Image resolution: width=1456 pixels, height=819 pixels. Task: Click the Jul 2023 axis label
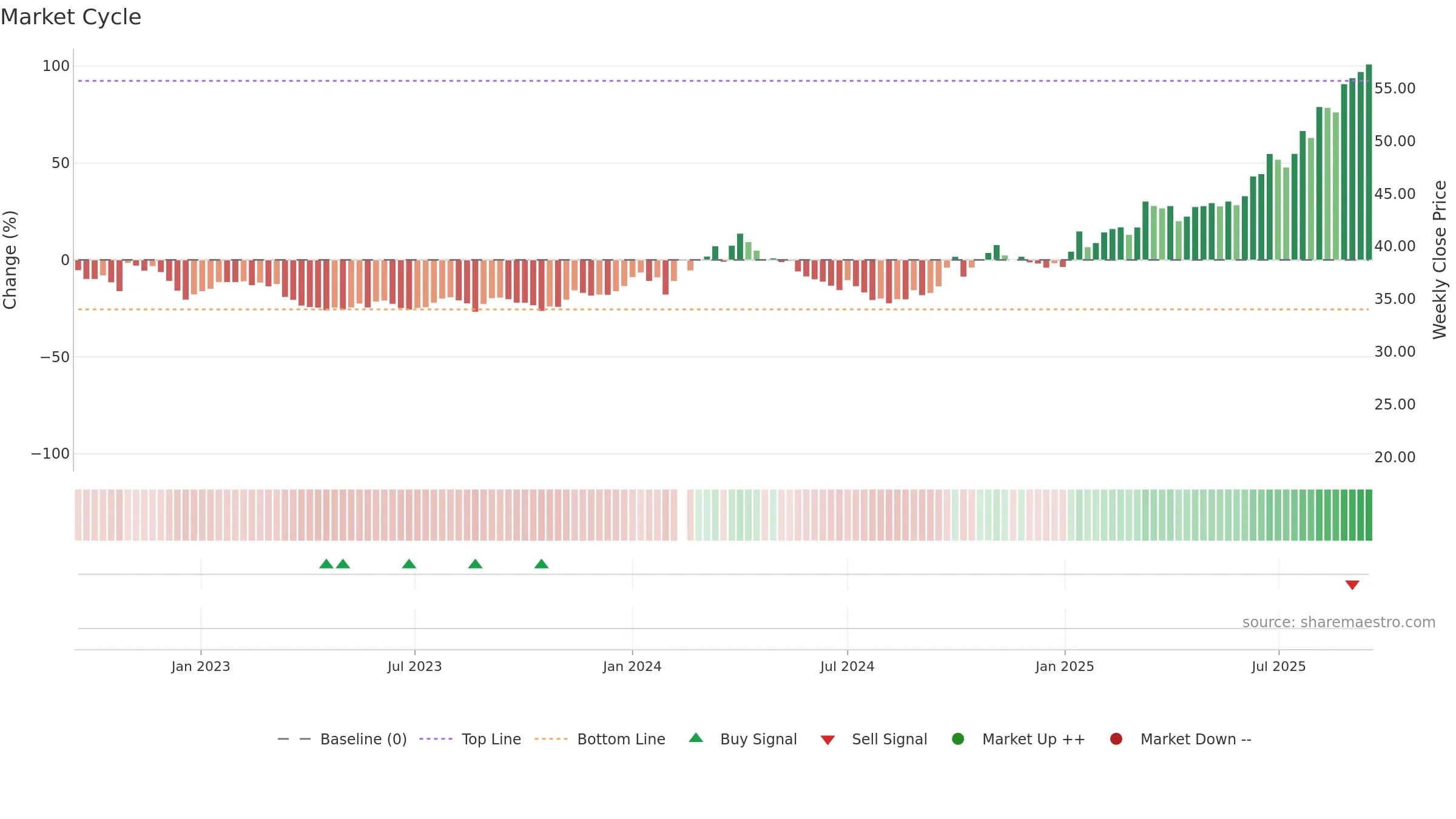coord(415,667)
